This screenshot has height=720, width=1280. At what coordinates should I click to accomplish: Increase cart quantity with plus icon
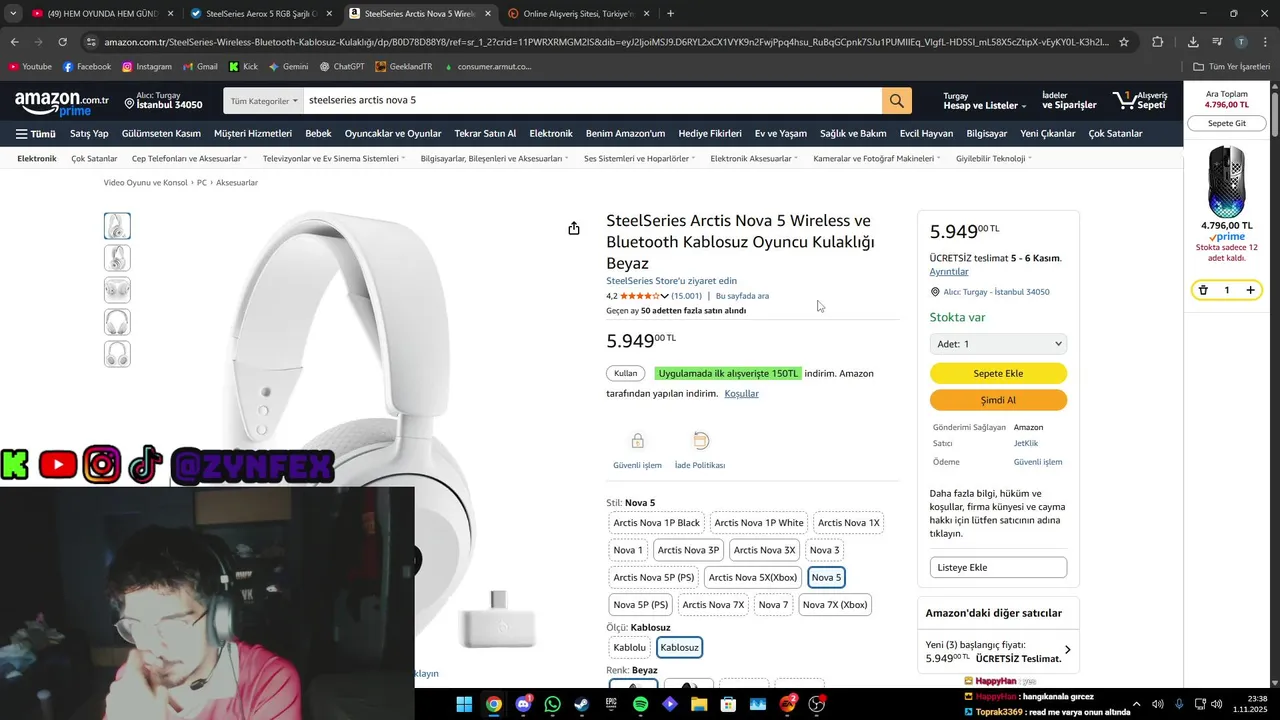[1250, 290]
